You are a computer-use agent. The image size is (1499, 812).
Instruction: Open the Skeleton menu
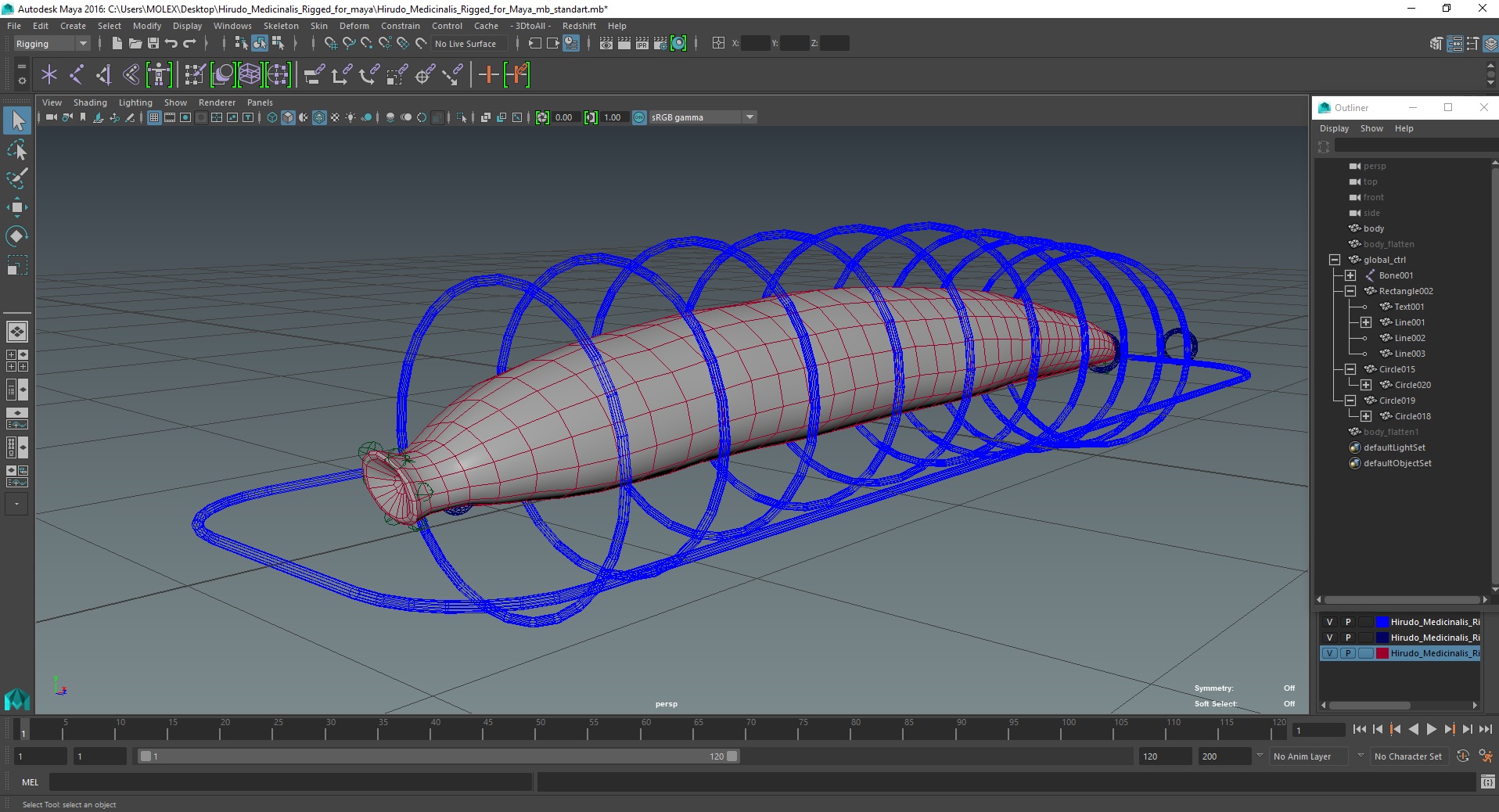(281, 26)
